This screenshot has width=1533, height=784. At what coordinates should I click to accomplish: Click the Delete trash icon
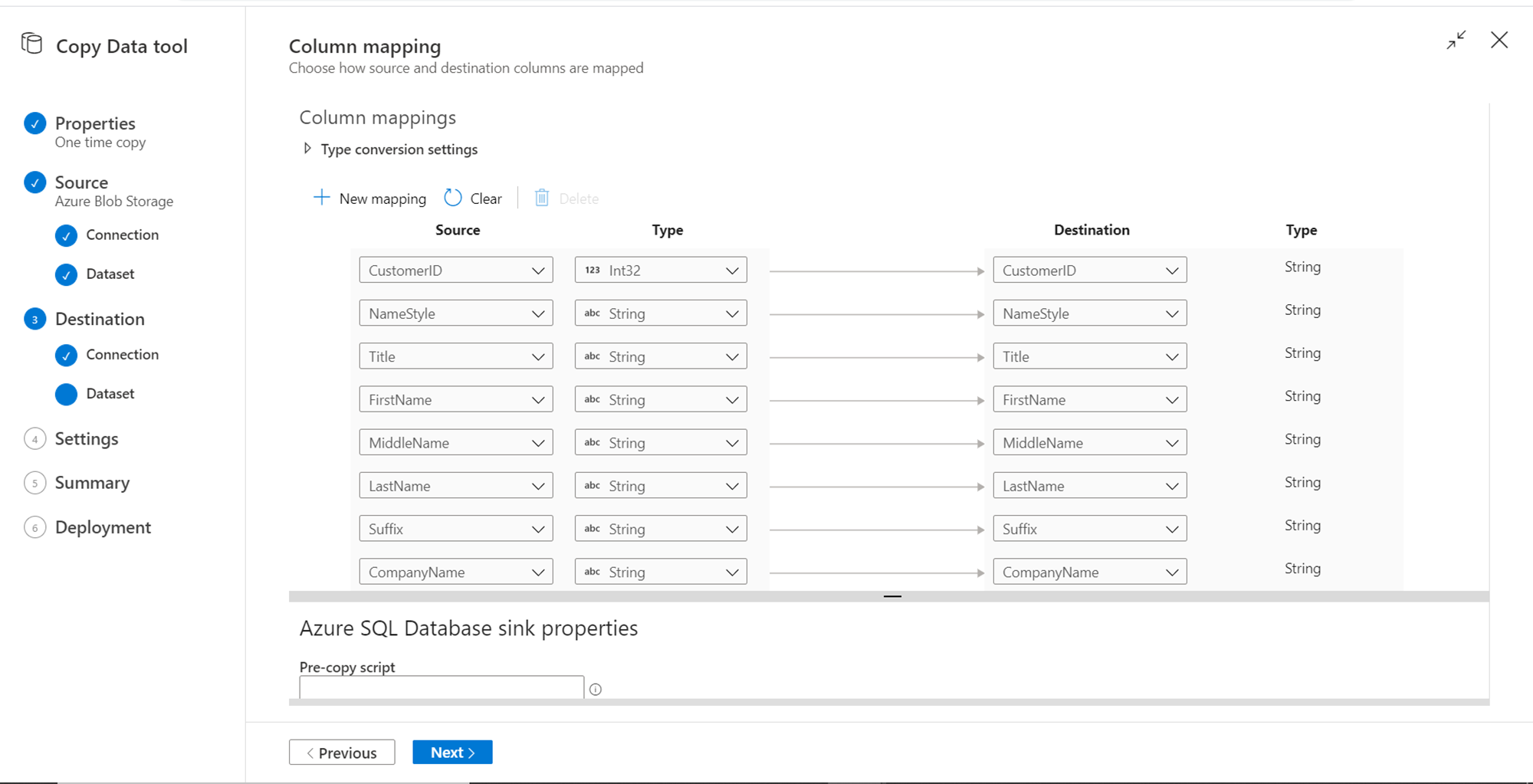(x=542, y=198)
